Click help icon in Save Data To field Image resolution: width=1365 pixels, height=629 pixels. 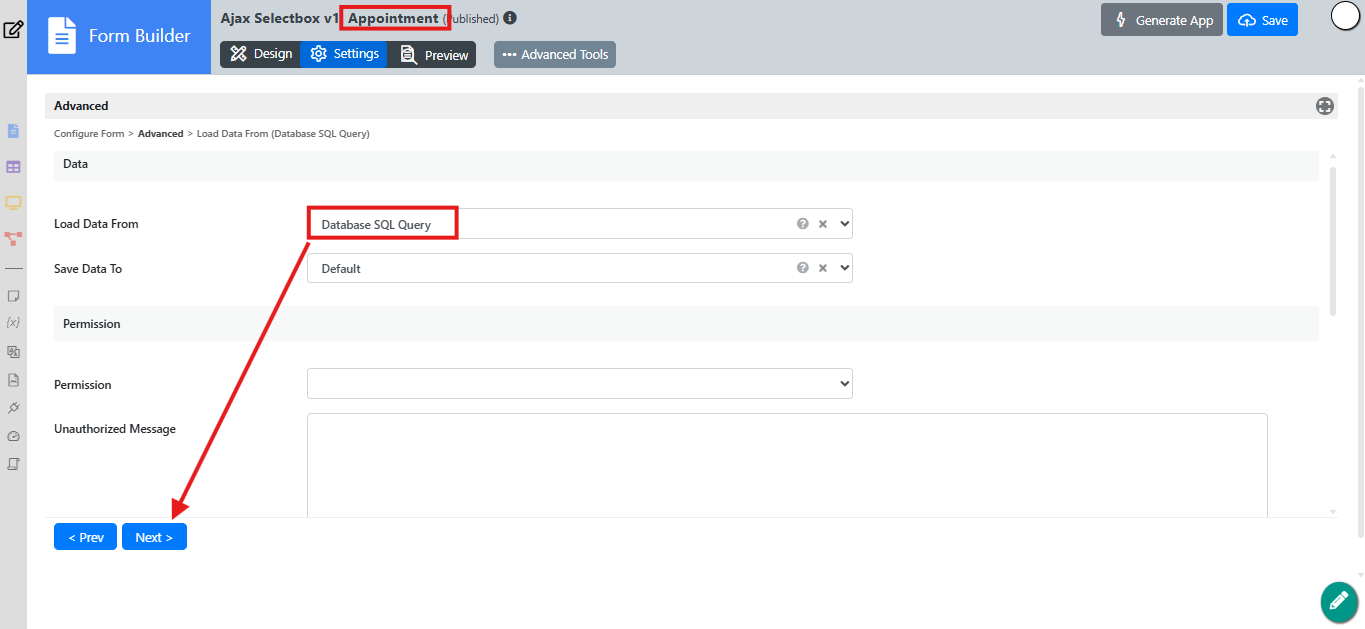pos(802,268)
